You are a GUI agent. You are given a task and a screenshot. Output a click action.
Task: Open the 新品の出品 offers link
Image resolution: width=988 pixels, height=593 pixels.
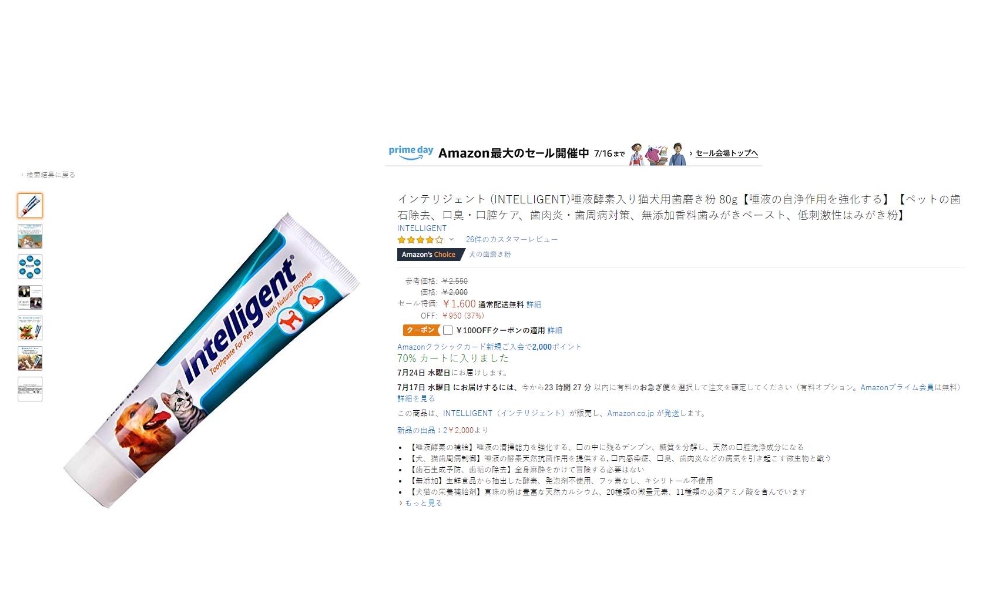pyautogui.click(x=442, y=430)
